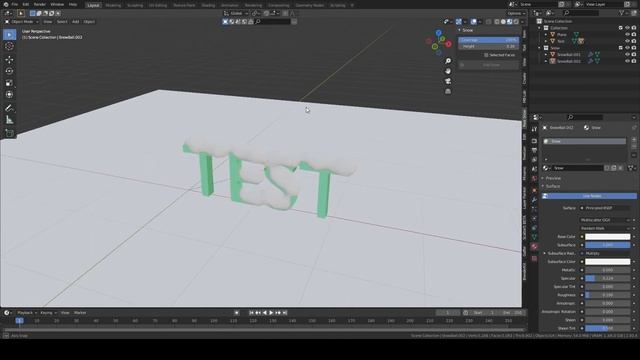
Task: Click the Use Nodes button
Action: pyautogui.click(x=589, y=196)
